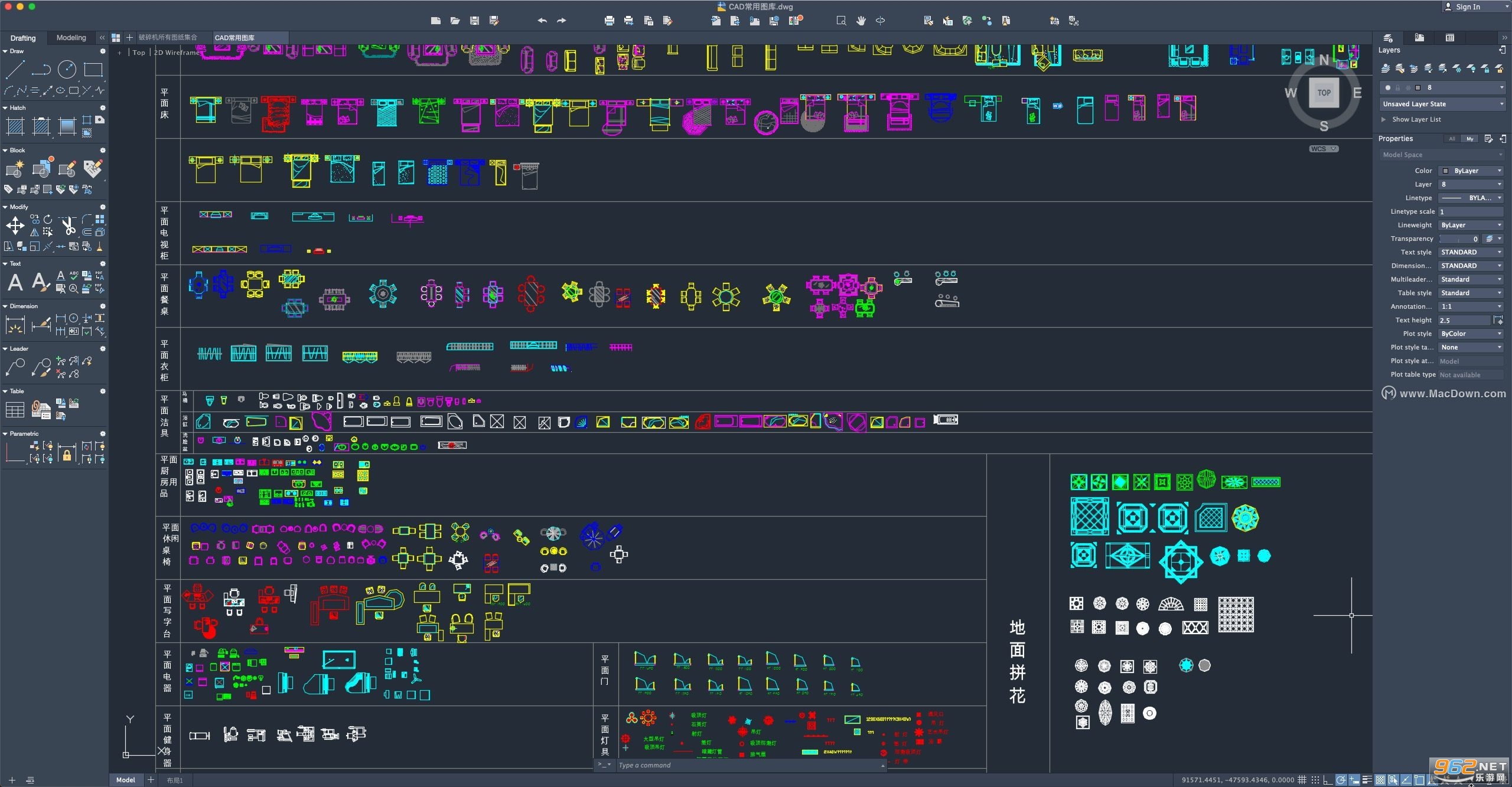Select the Multiline Text tool
The height and width of the screenshot is (787, 1512).
pyautogui.click(x=15, y=282)
